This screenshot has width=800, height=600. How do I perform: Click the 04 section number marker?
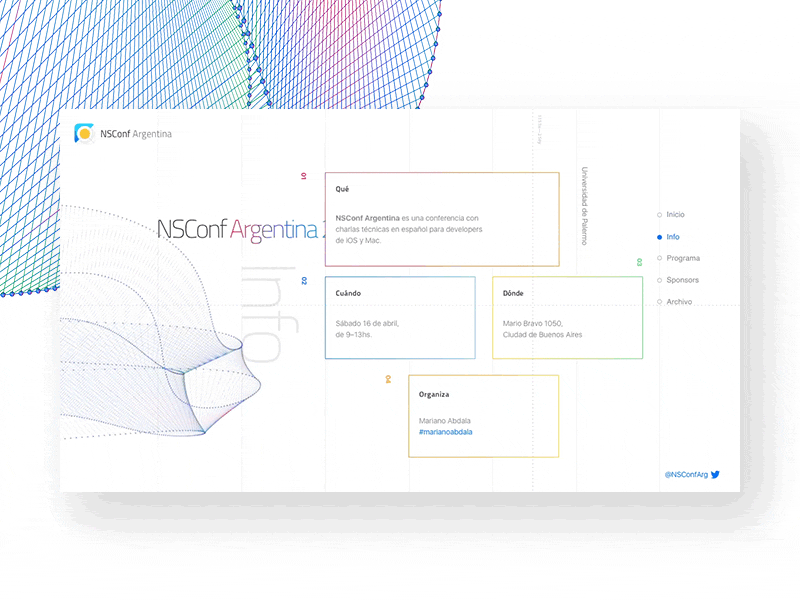point(388,379)
